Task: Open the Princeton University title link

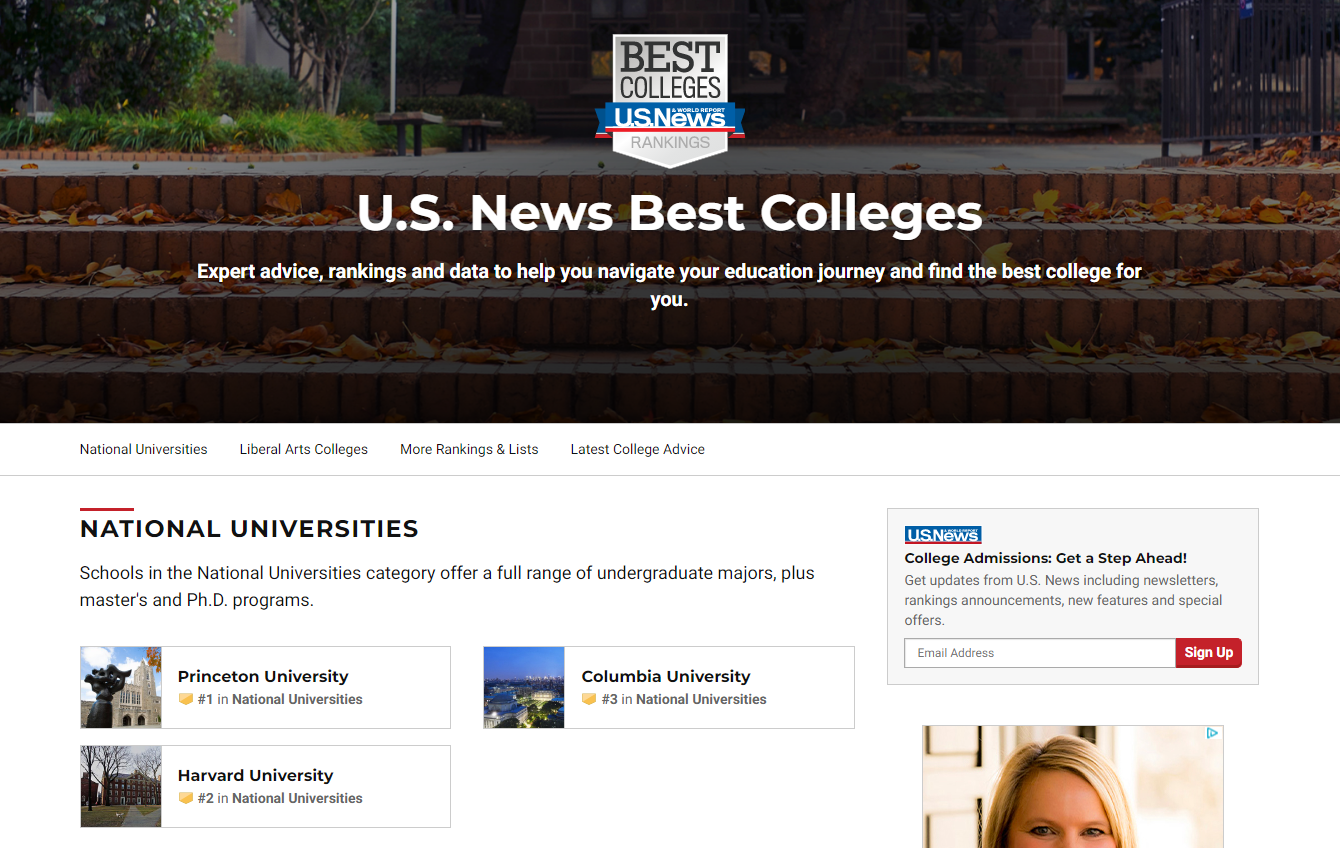Action: point(263,677)
